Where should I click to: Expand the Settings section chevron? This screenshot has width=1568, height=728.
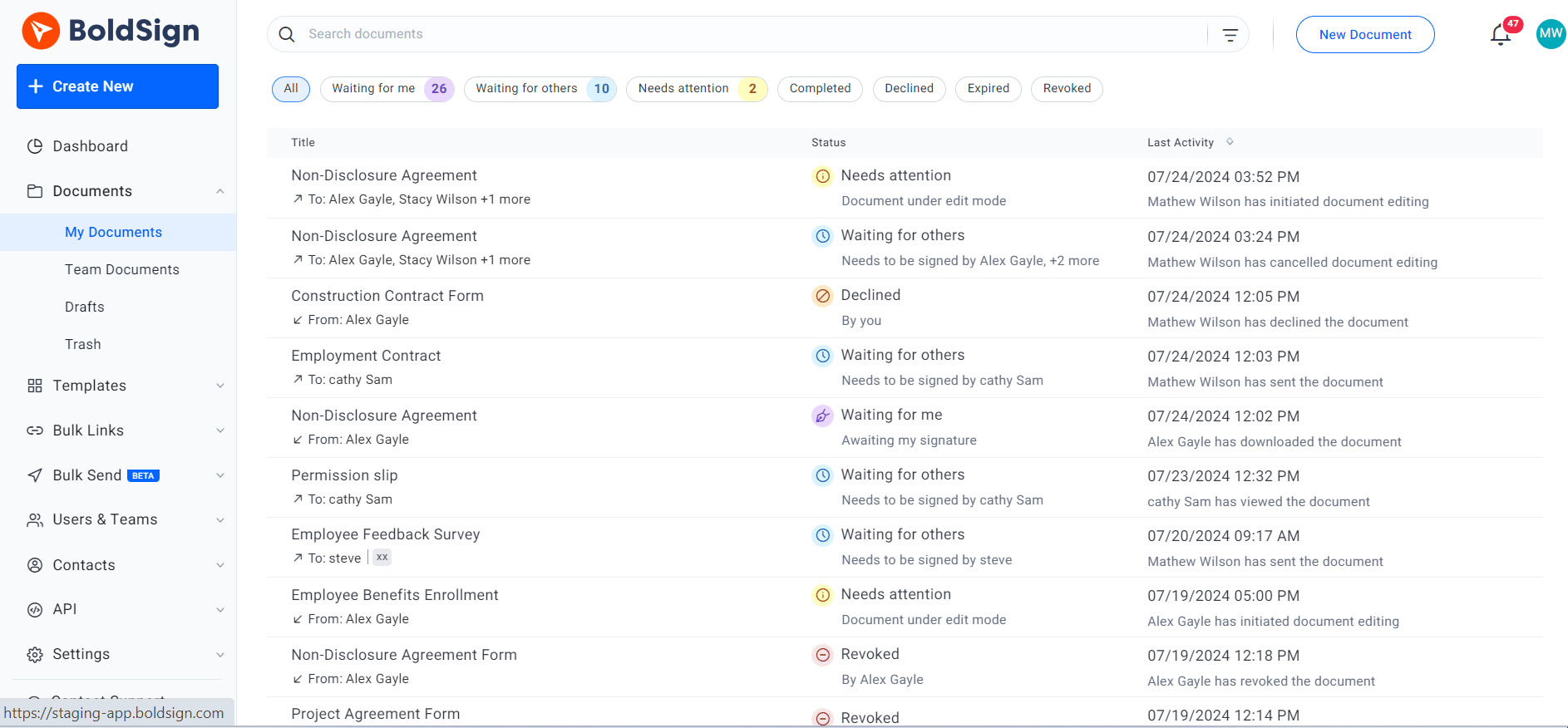[220, 654]
